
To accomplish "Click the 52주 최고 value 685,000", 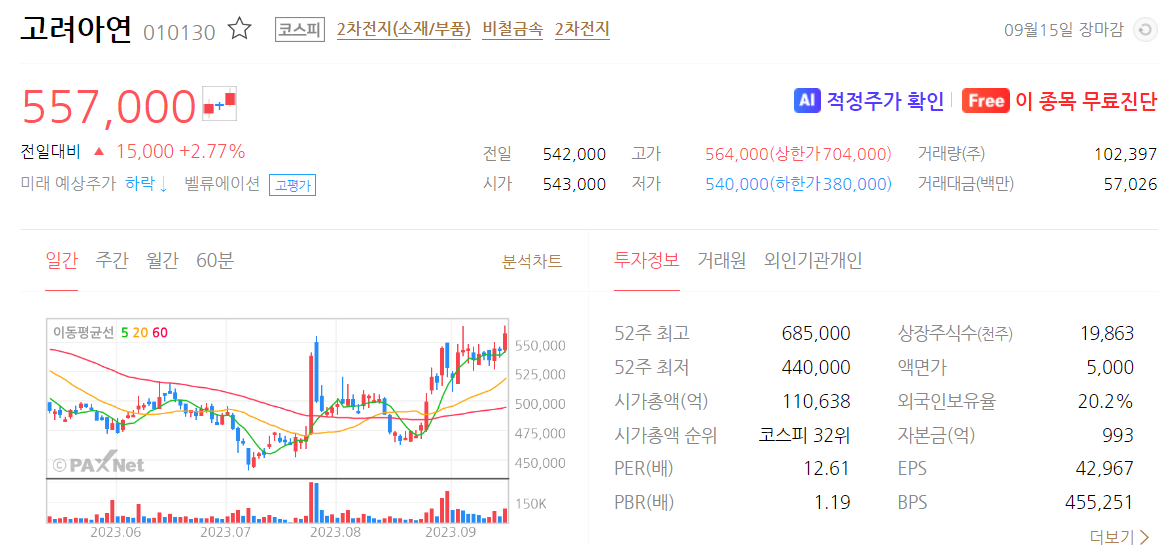I will pyautogui.click(x=816, y=333).
